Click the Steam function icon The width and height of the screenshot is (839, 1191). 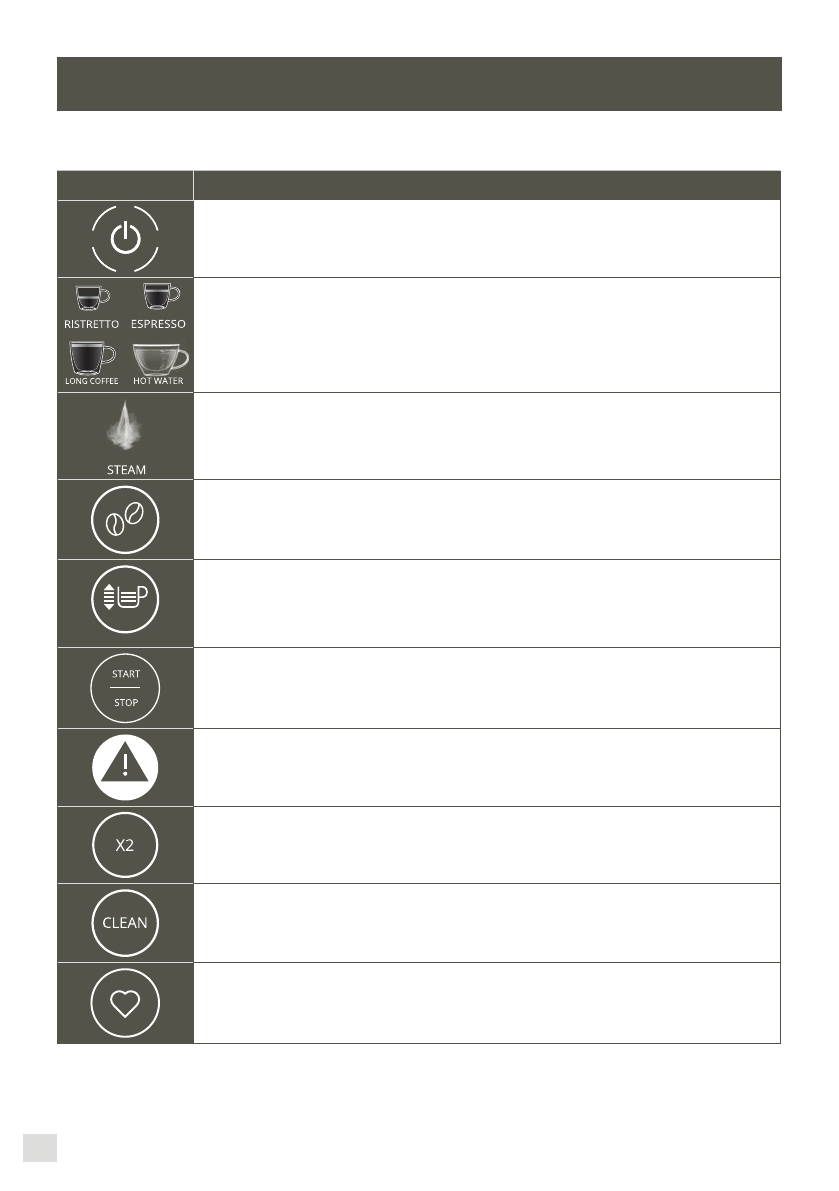[x=125, y=425]
